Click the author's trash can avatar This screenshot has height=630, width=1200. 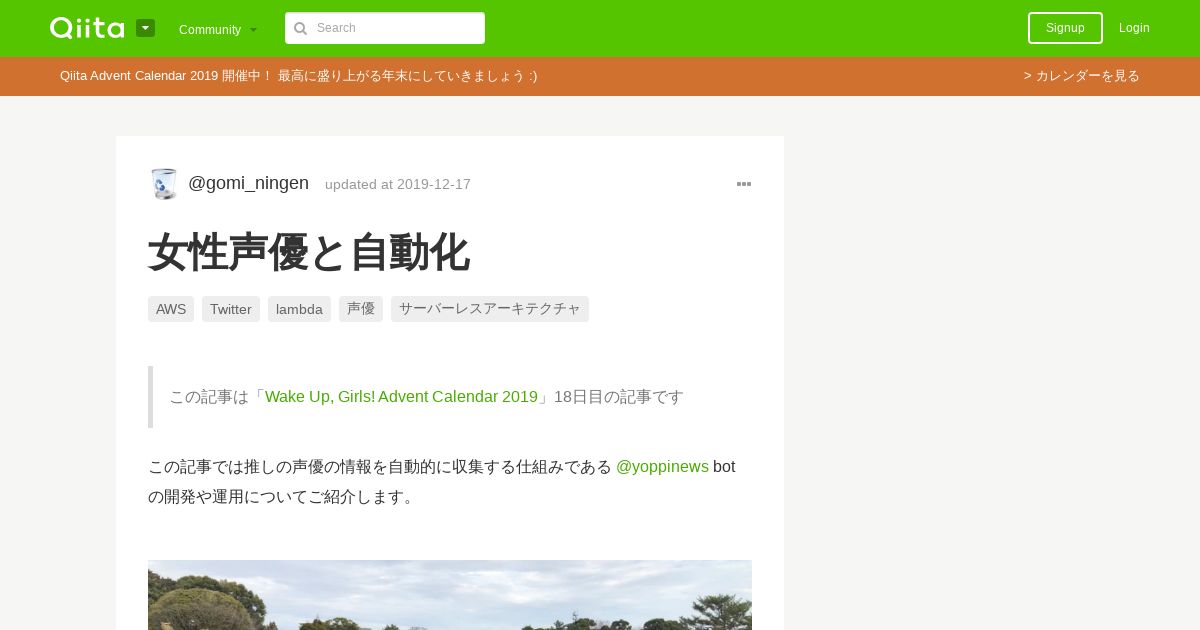pos(163,184)
